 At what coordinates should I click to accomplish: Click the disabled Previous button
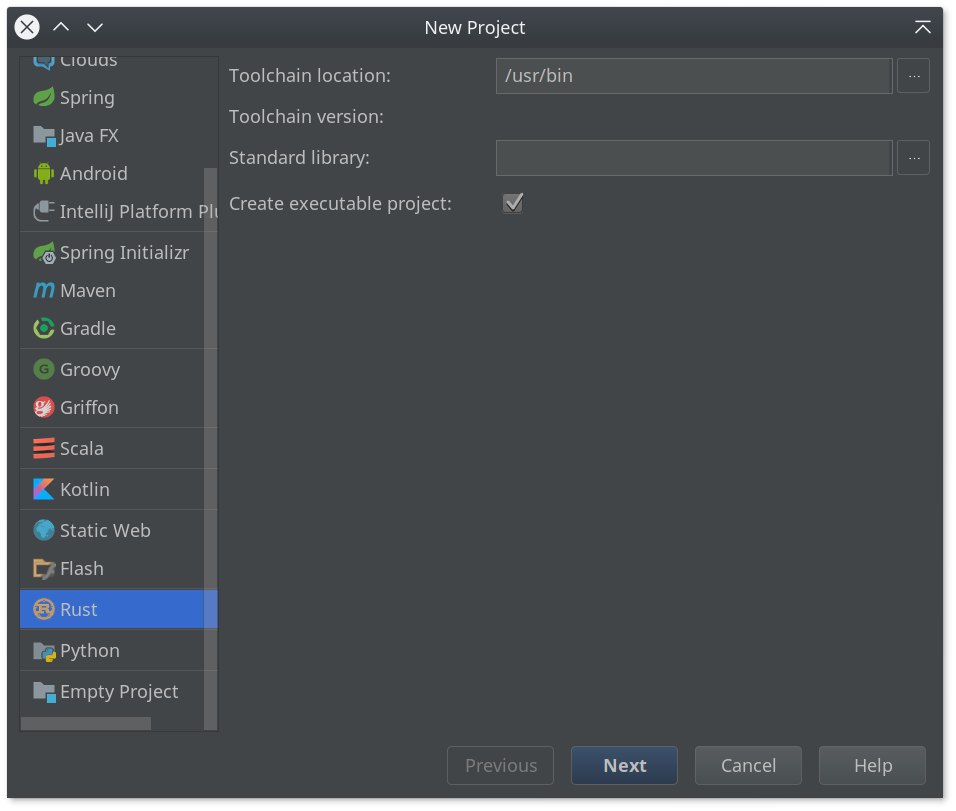pos(501,765)
